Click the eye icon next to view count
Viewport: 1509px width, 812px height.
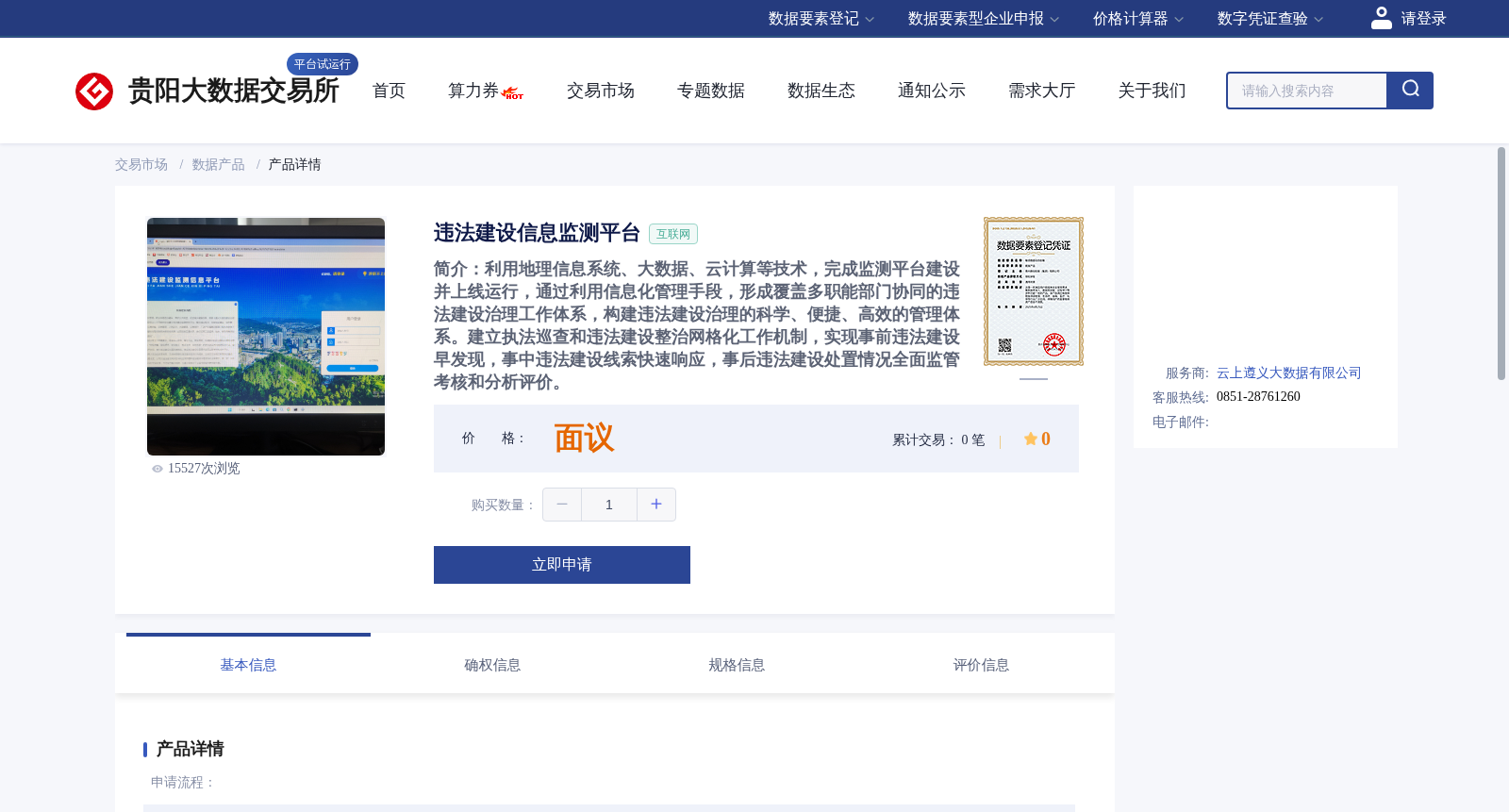click(x=158, y=469)
